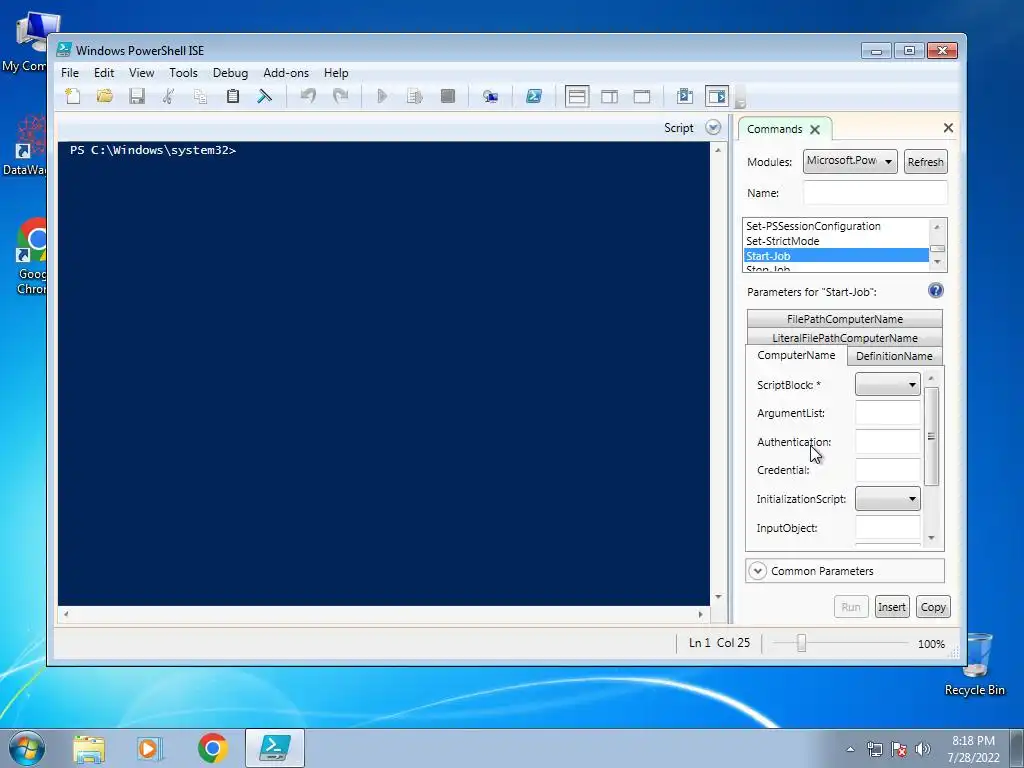Open the Add-ons menu
1024x768 pixels.
pos(285,72)
